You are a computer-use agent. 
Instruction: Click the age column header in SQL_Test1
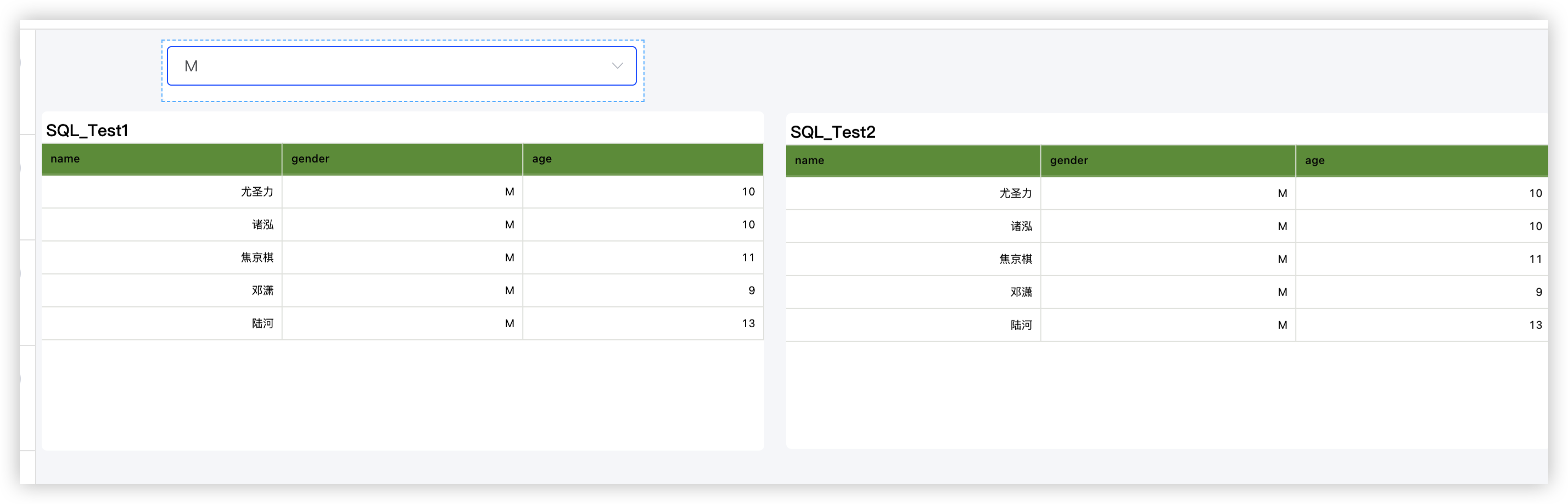642,159
